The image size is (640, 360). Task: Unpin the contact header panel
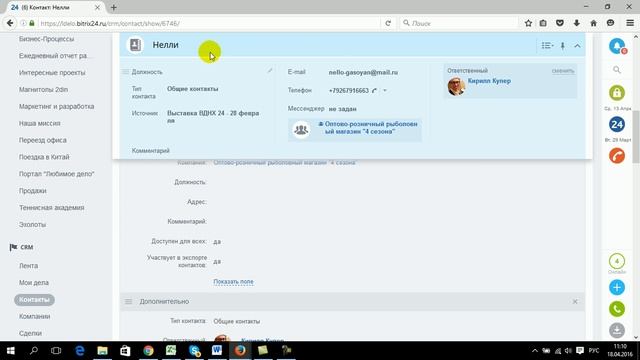pyautogui.click(x=562, y=46)
